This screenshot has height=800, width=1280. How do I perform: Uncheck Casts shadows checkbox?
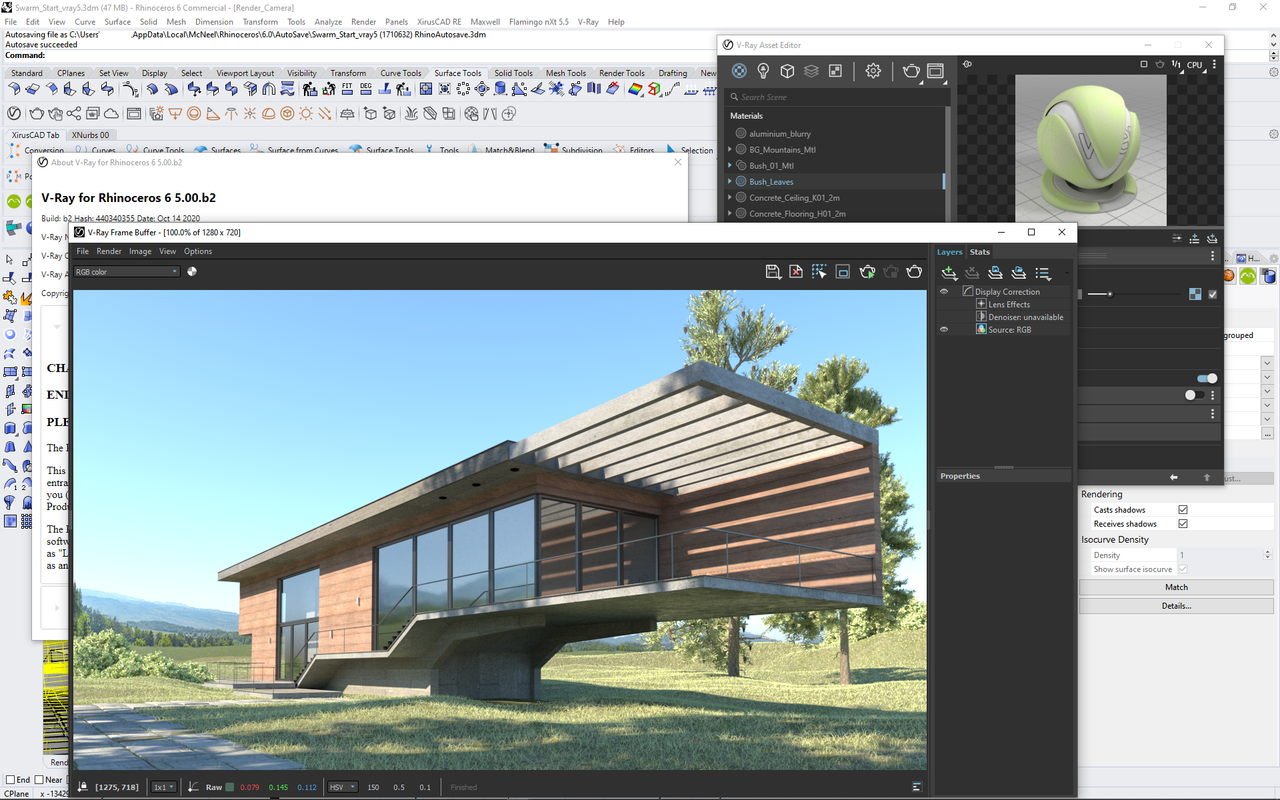(1183, 510)
